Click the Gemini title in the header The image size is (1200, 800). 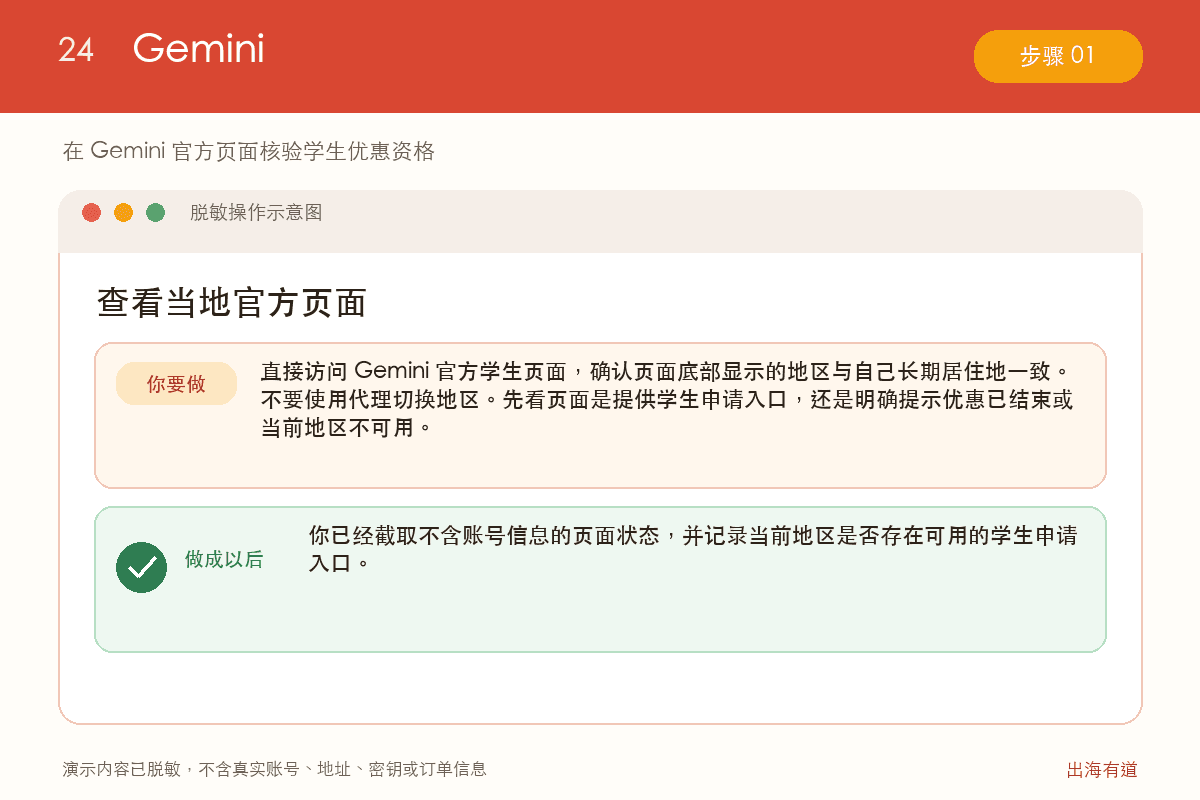[199, 48]
